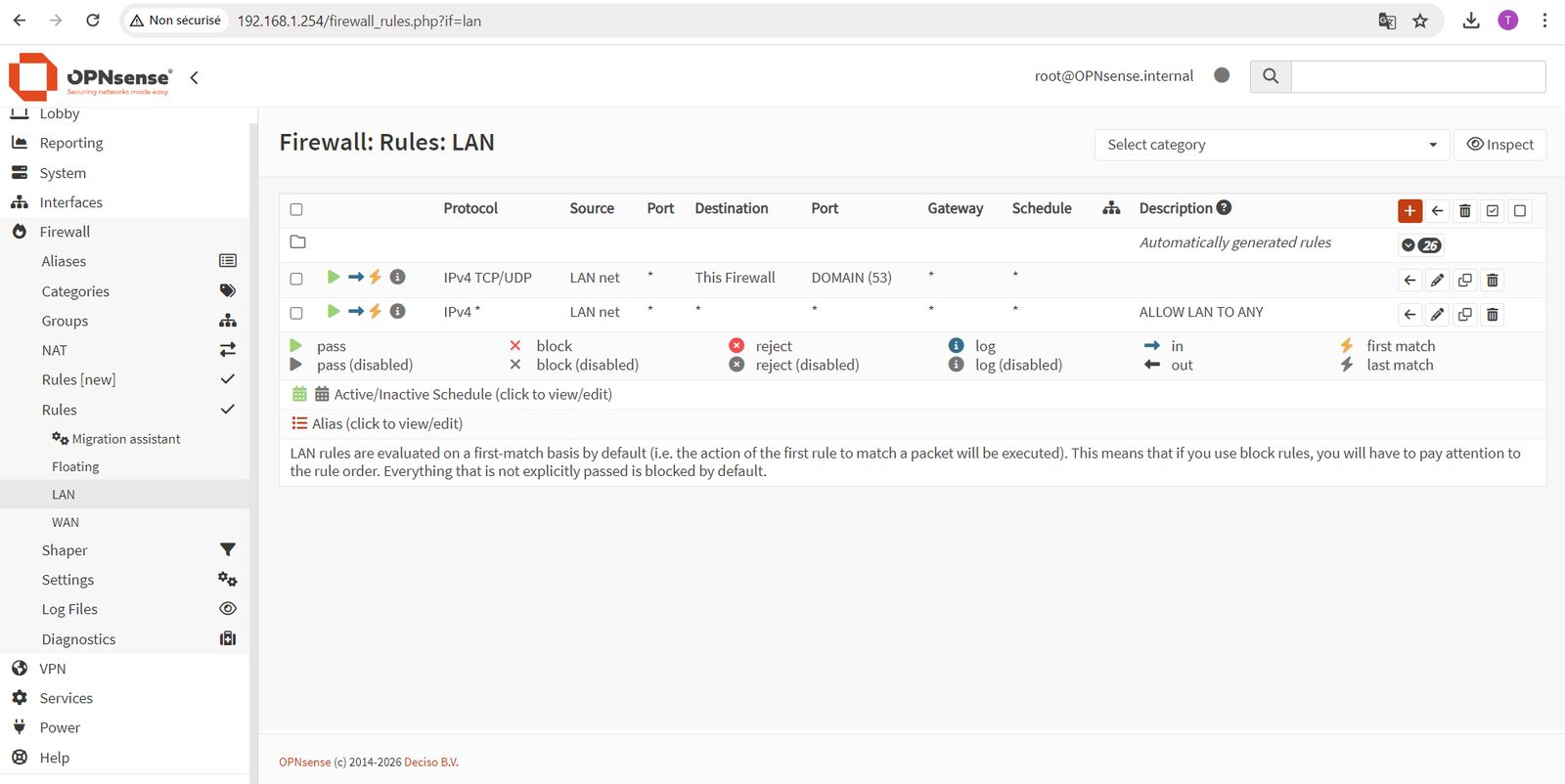Delete the DOMAIN (53) rule
Screen dimensions: 1565x784
pyautogui.click(x=1493, y=280)
